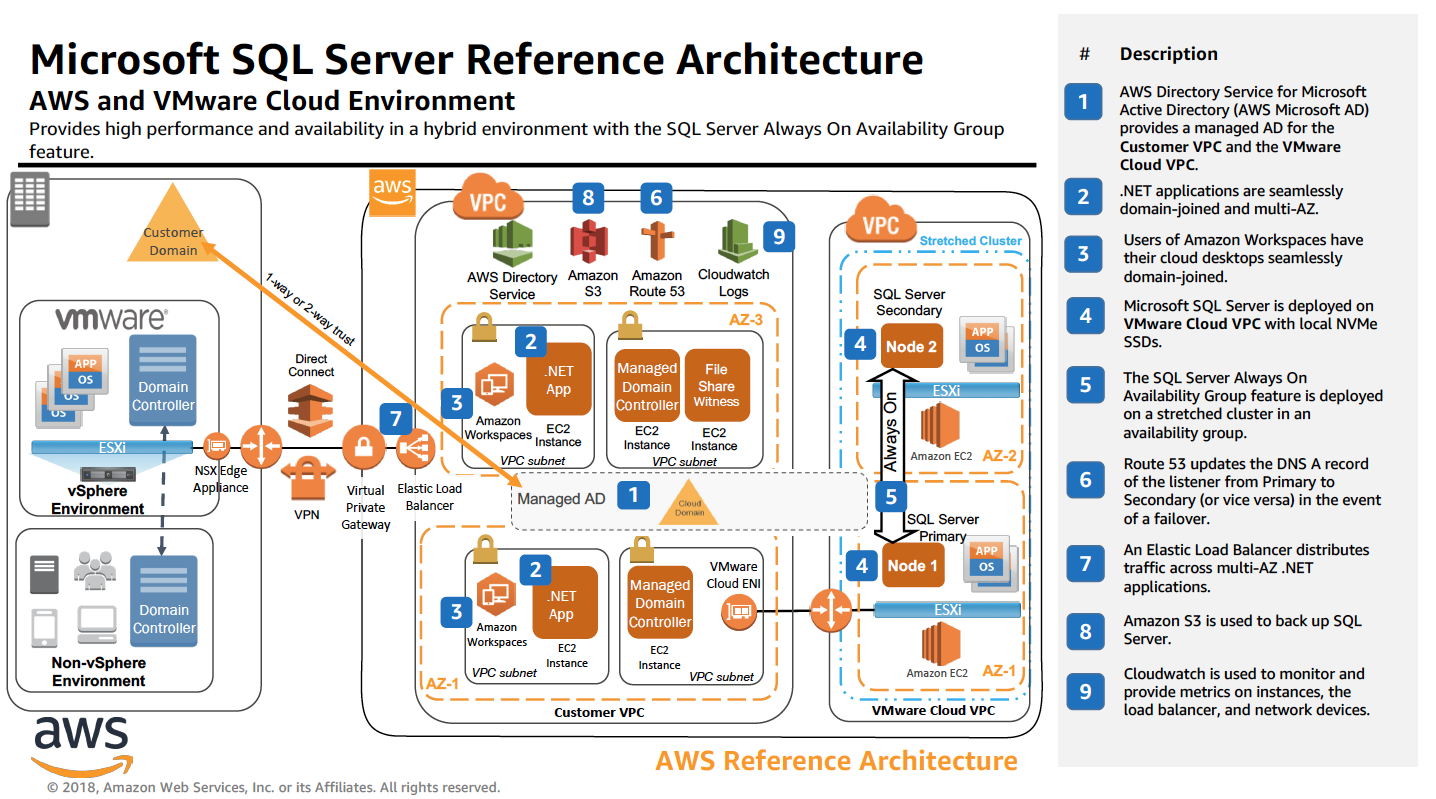The height and width of the screenshot is (799, 1436).
Task: Select the File Share Witness box
Action: coord(716,385)
